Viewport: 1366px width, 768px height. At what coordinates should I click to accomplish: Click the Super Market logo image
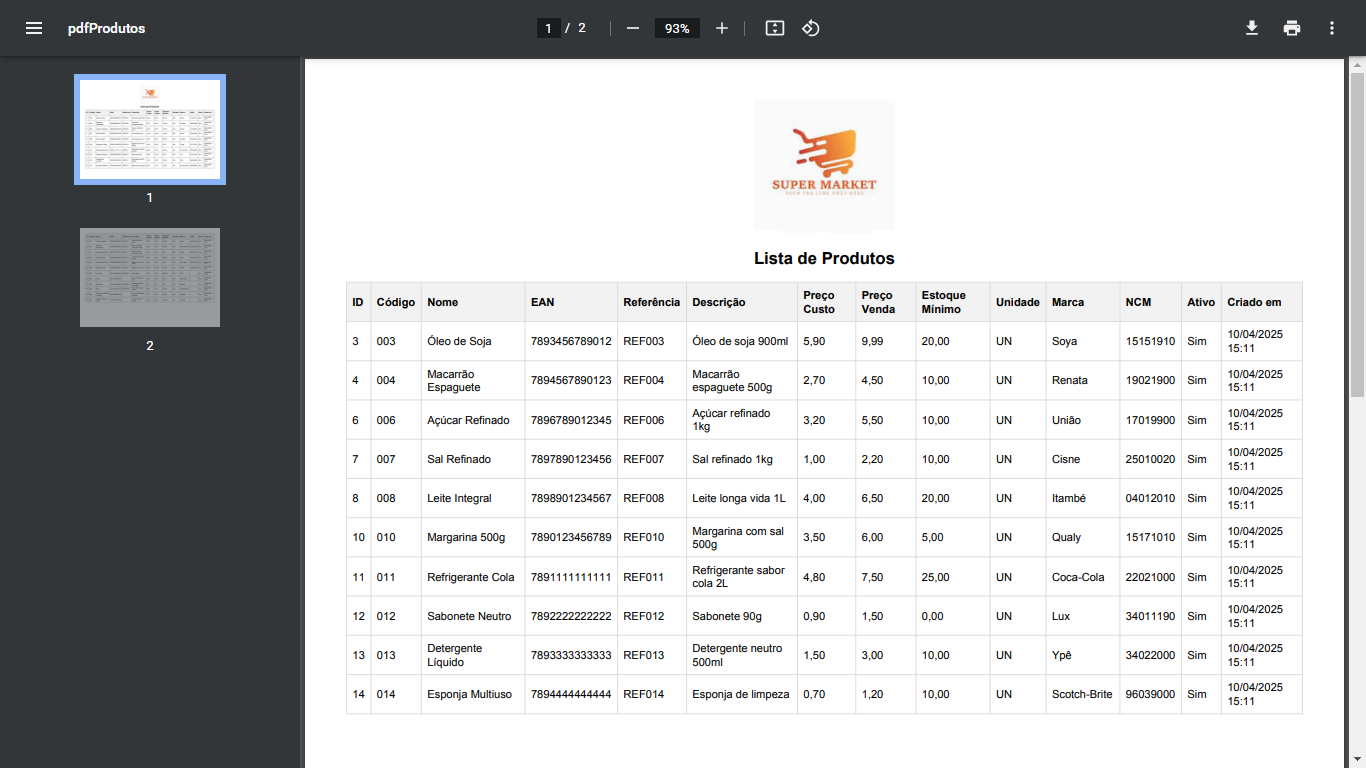point(824,166)
